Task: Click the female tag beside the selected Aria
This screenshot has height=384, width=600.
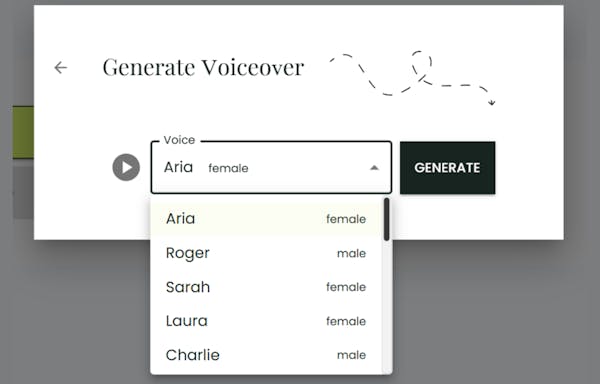Action: point(228,168)
